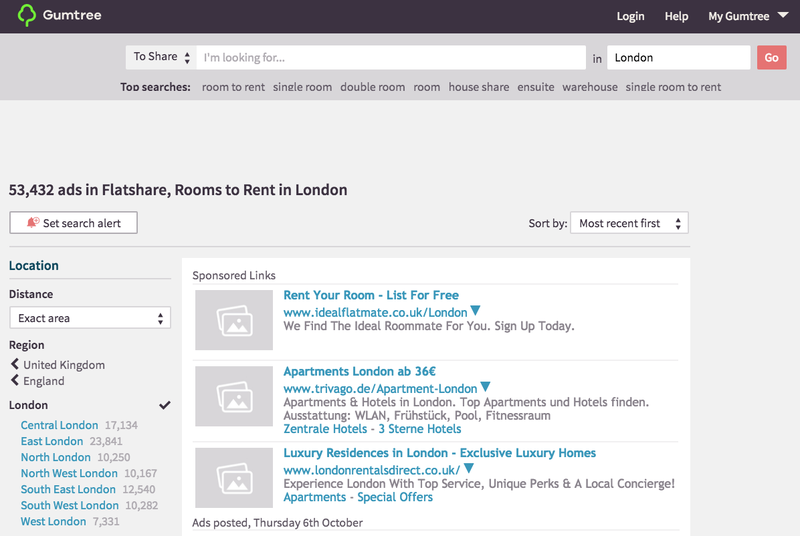Viewport: 800px width, 536px height.
Task: Open the My Gumtree dropdown arrow
Action: tap(783, 15)
